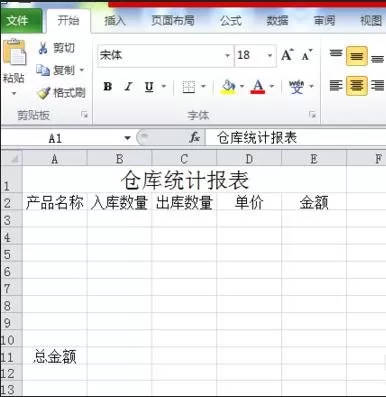Select column A header
386x397 pixels.
pos(55,158)
